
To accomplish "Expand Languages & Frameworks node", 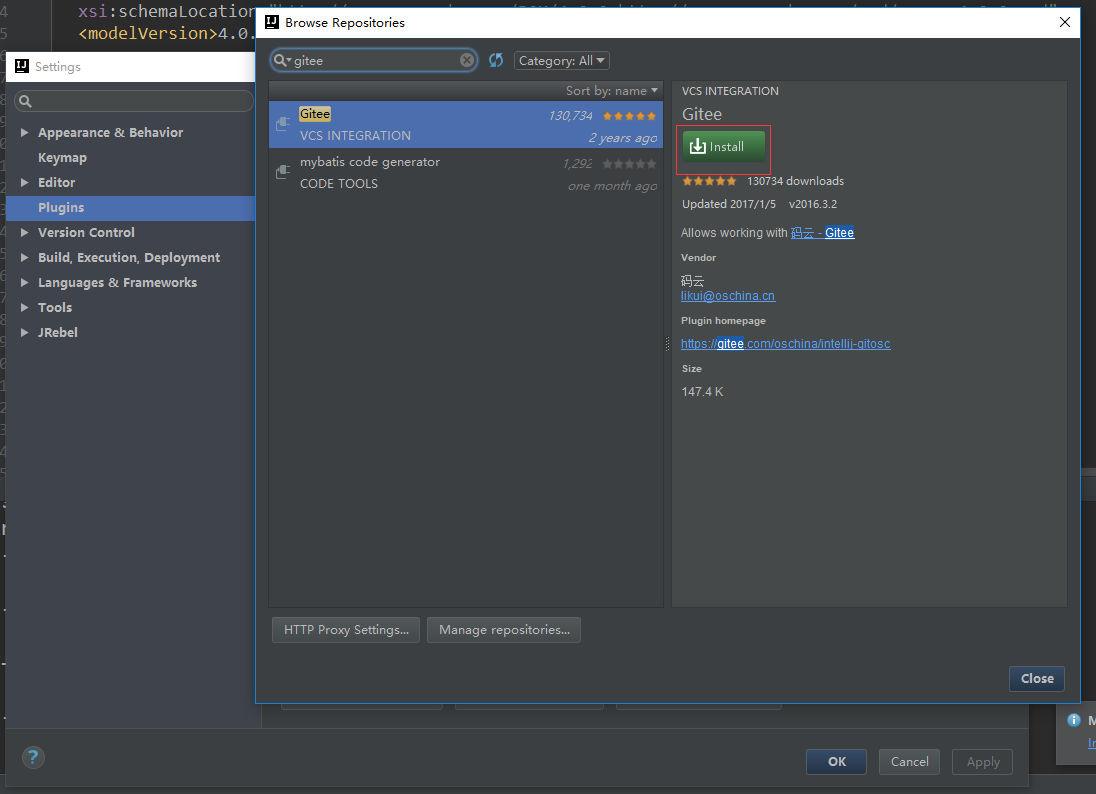I will point(24,282).
